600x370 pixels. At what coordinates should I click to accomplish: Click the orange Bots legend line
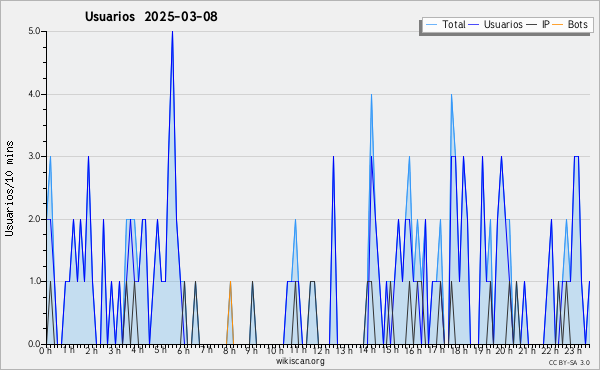(558, 25)
